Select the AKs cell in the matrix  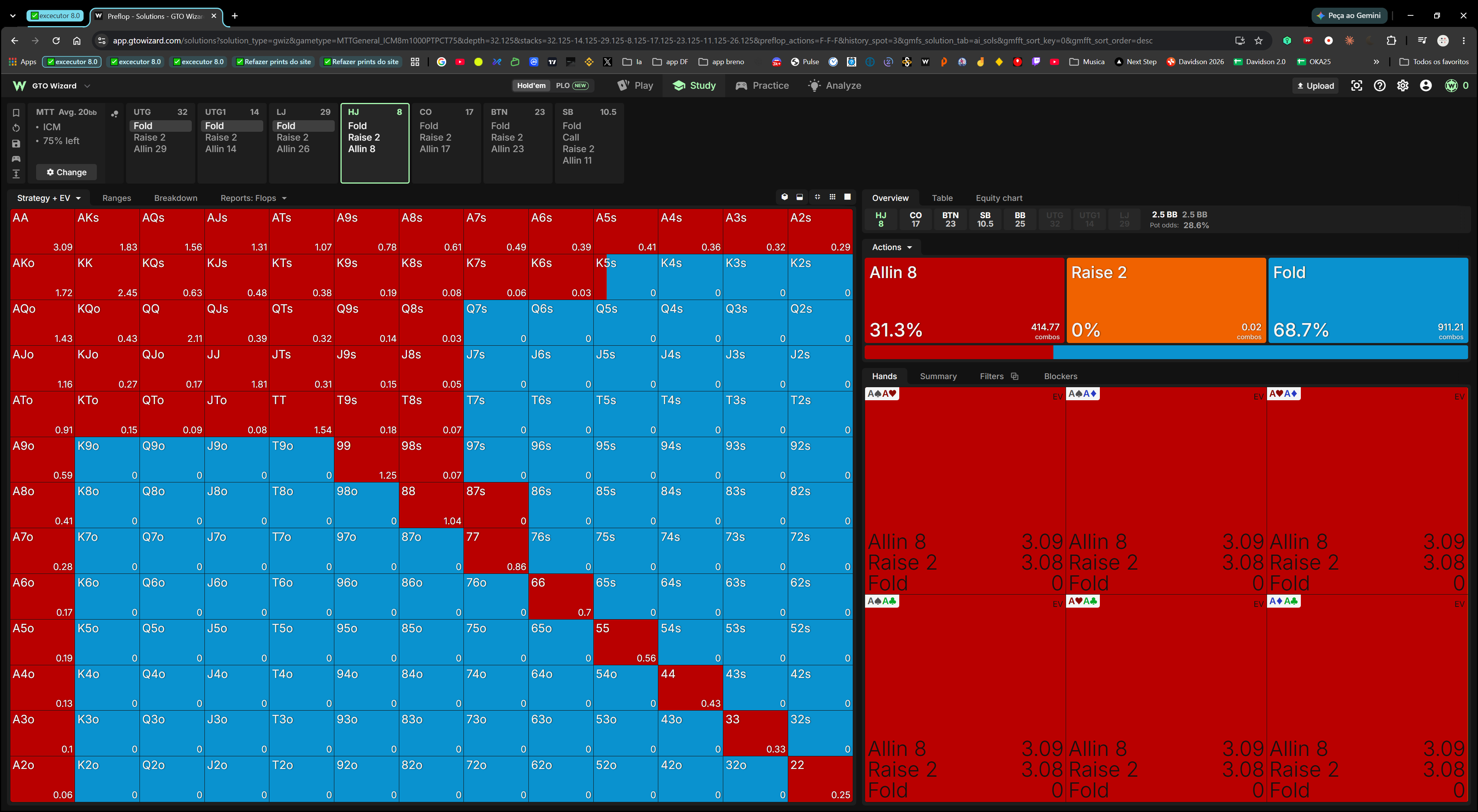pyautogui.click(x=107, y=232)
